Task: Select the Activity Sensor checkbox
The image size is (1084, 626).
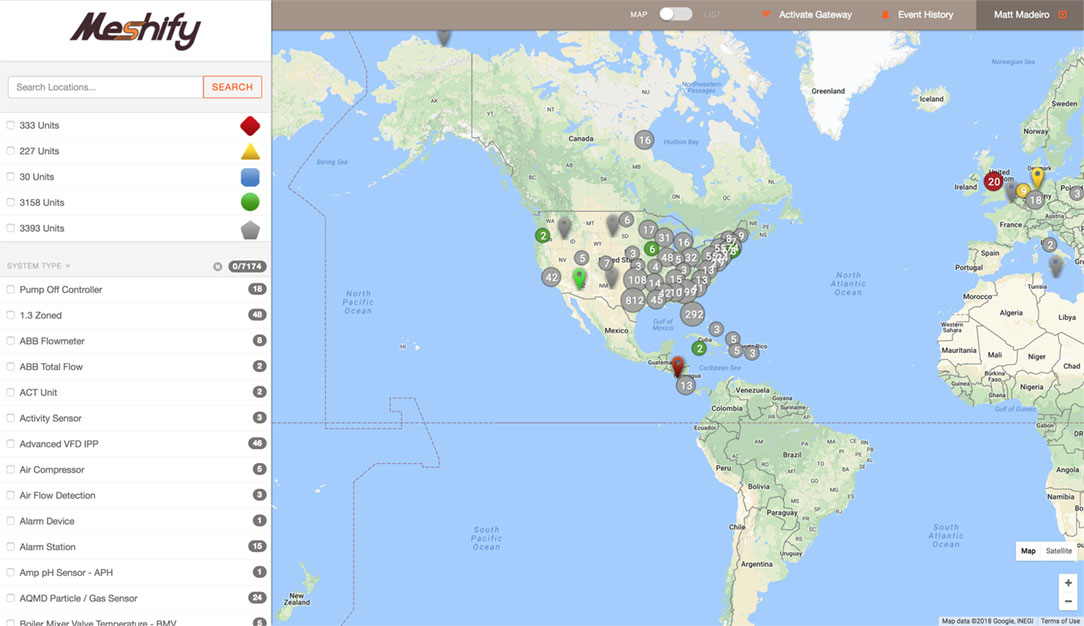Action: tap(10, 418)
